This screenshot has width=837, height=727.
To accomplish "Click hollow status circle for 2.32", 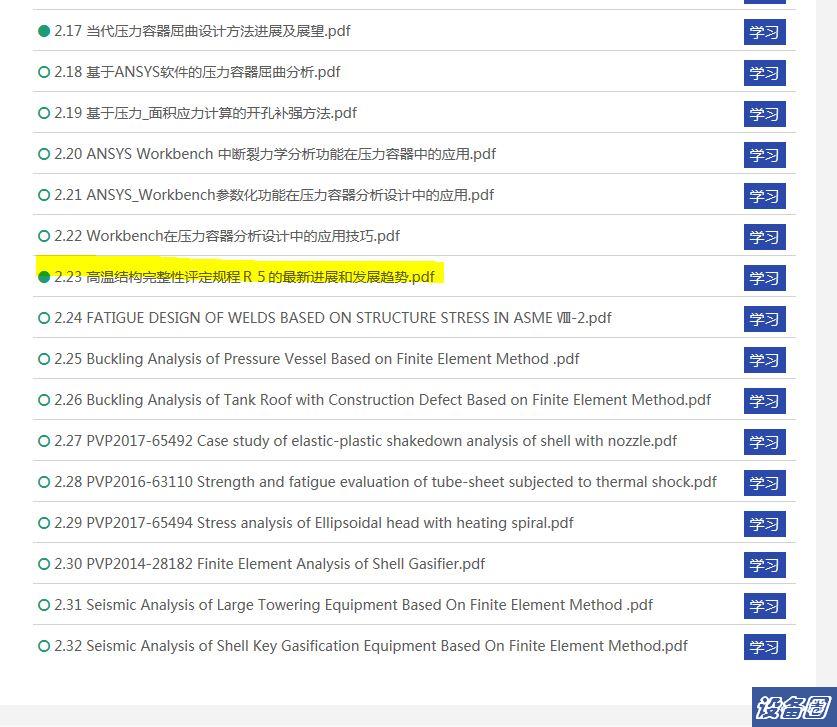I will [44, 646].
